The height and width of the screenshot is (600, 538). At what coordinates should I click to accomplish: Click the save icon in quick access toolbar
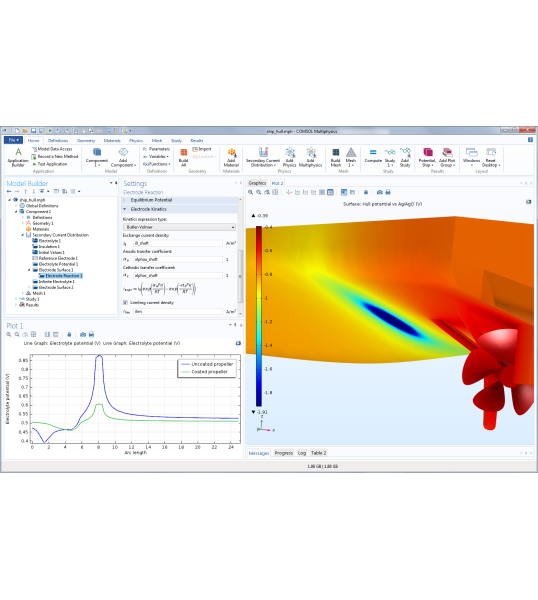33,131
